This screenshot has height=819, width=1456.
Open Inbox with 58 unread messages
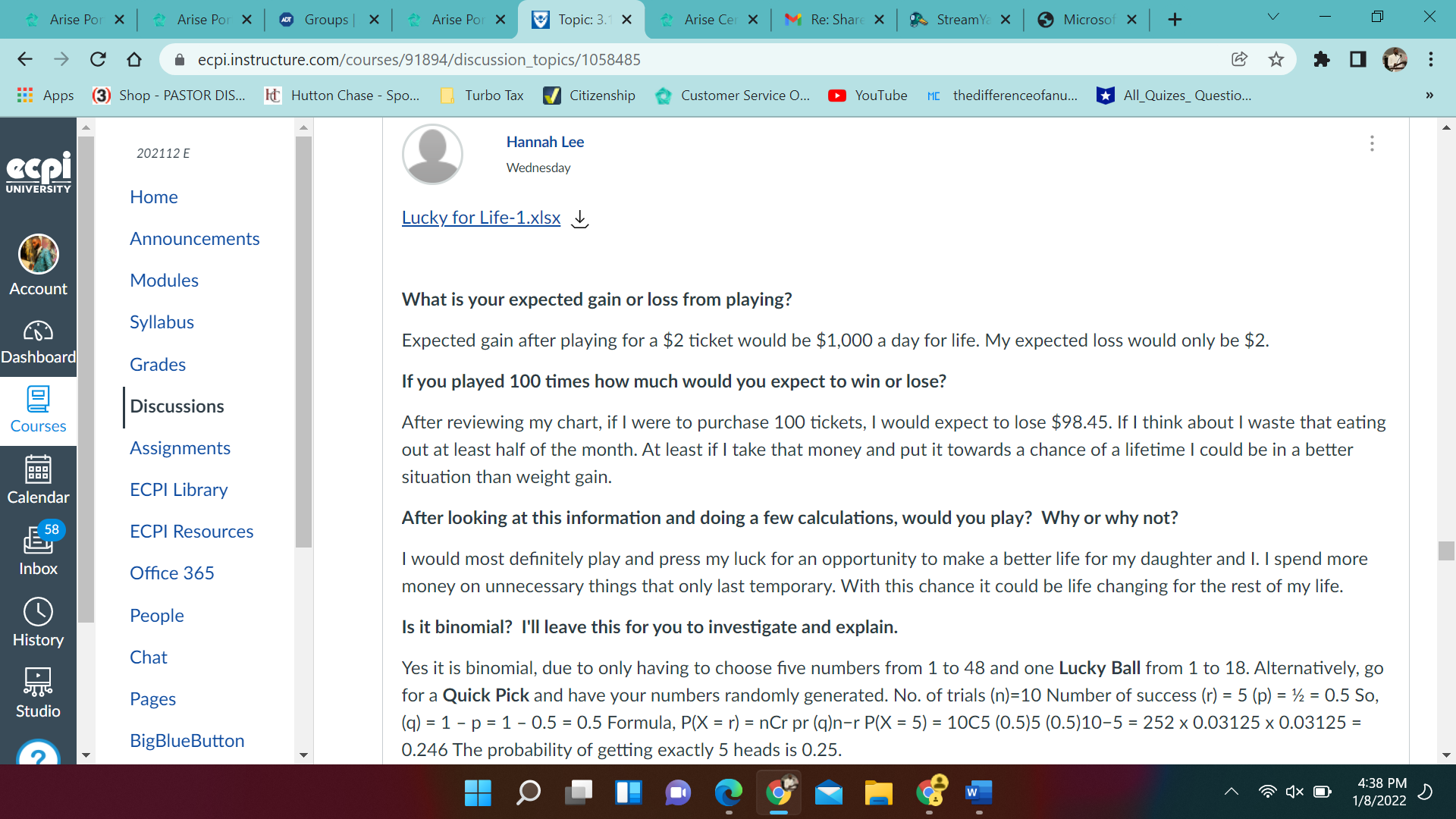(x=38, y=550)
